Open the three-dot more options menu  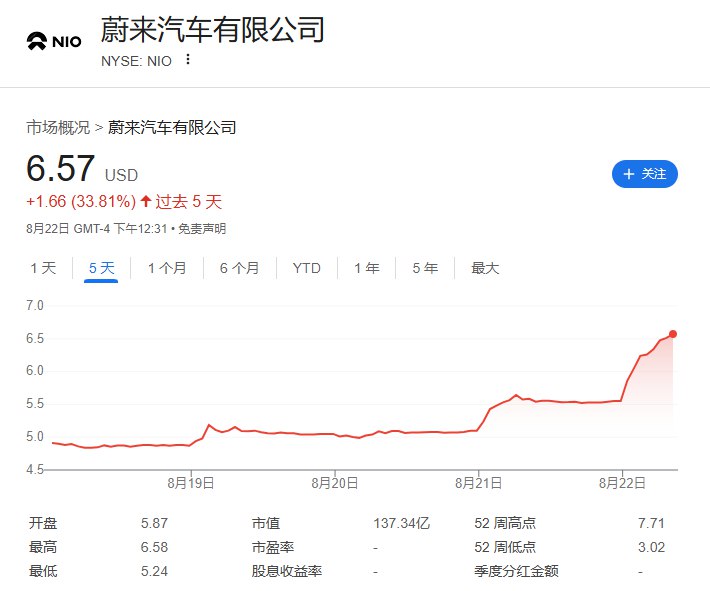pos(187,60)
